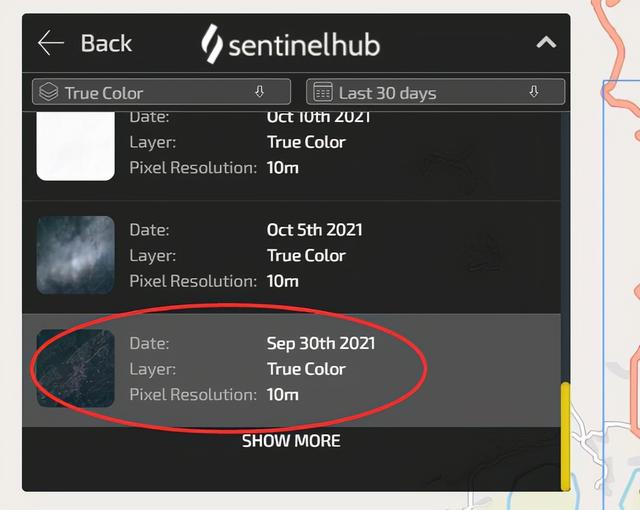
Task: Click the Back text label
Action: 106,43
